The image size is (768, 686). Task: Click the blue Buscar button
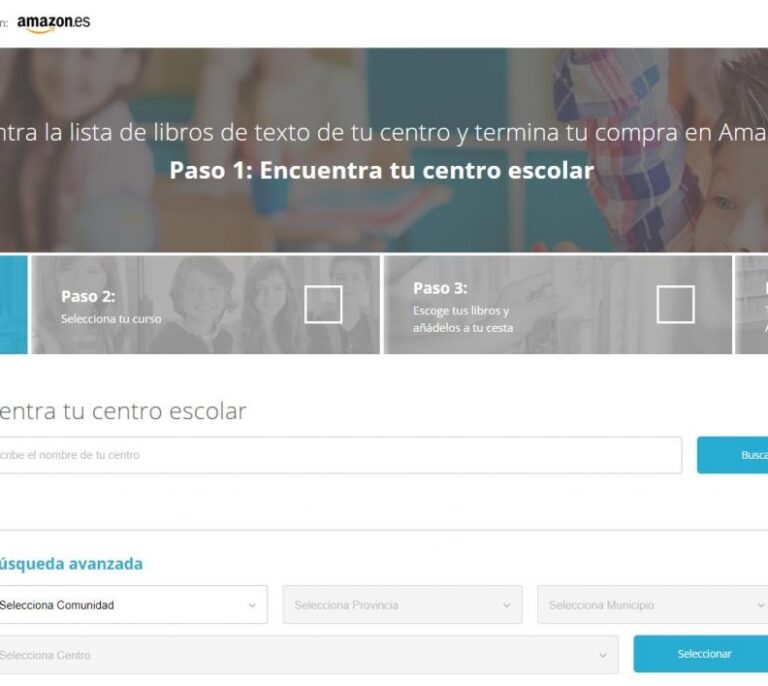[x=733, y=455]
